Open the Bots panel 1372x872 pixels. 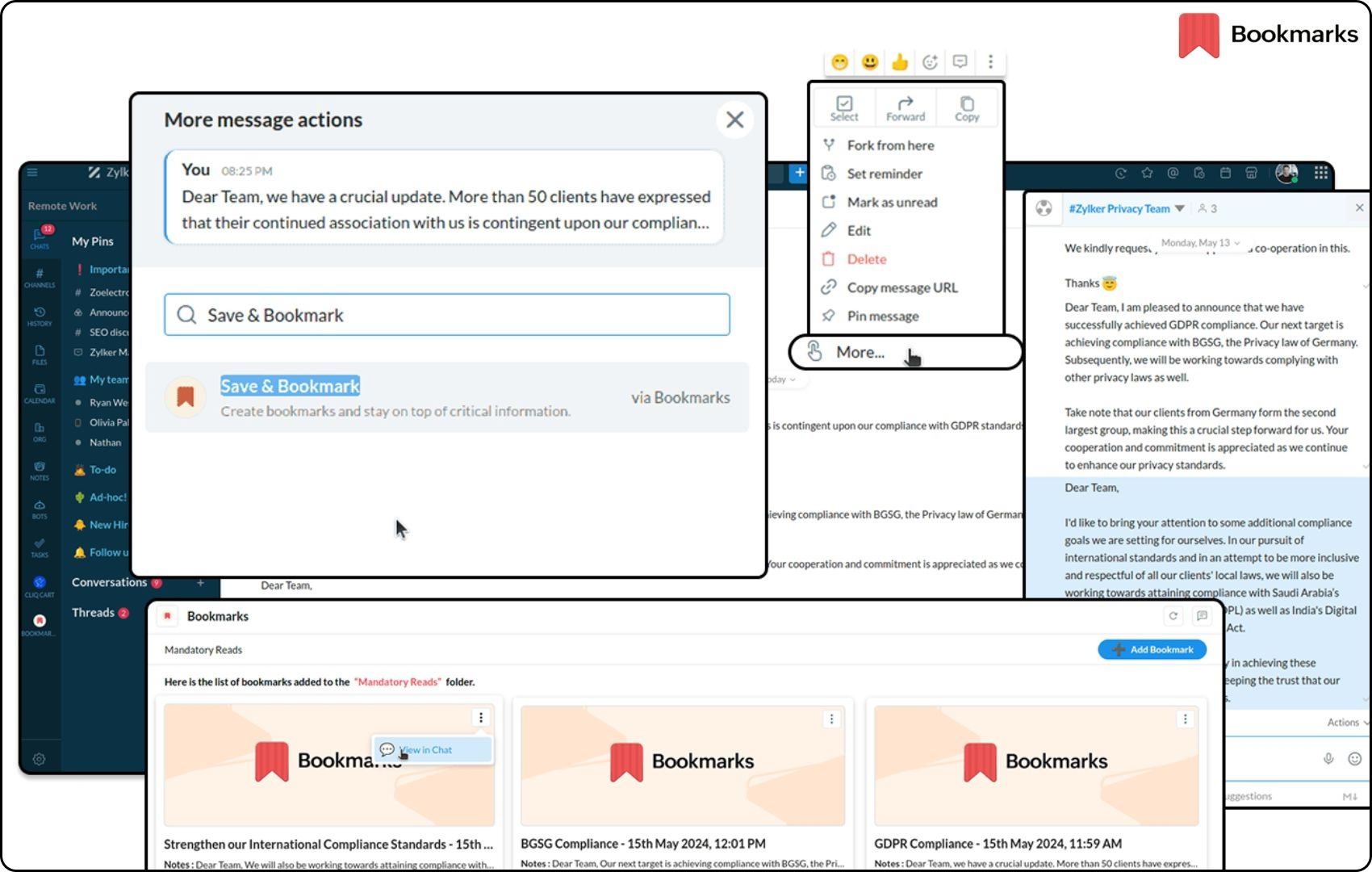pyautogui.click(x=39, y=510)
